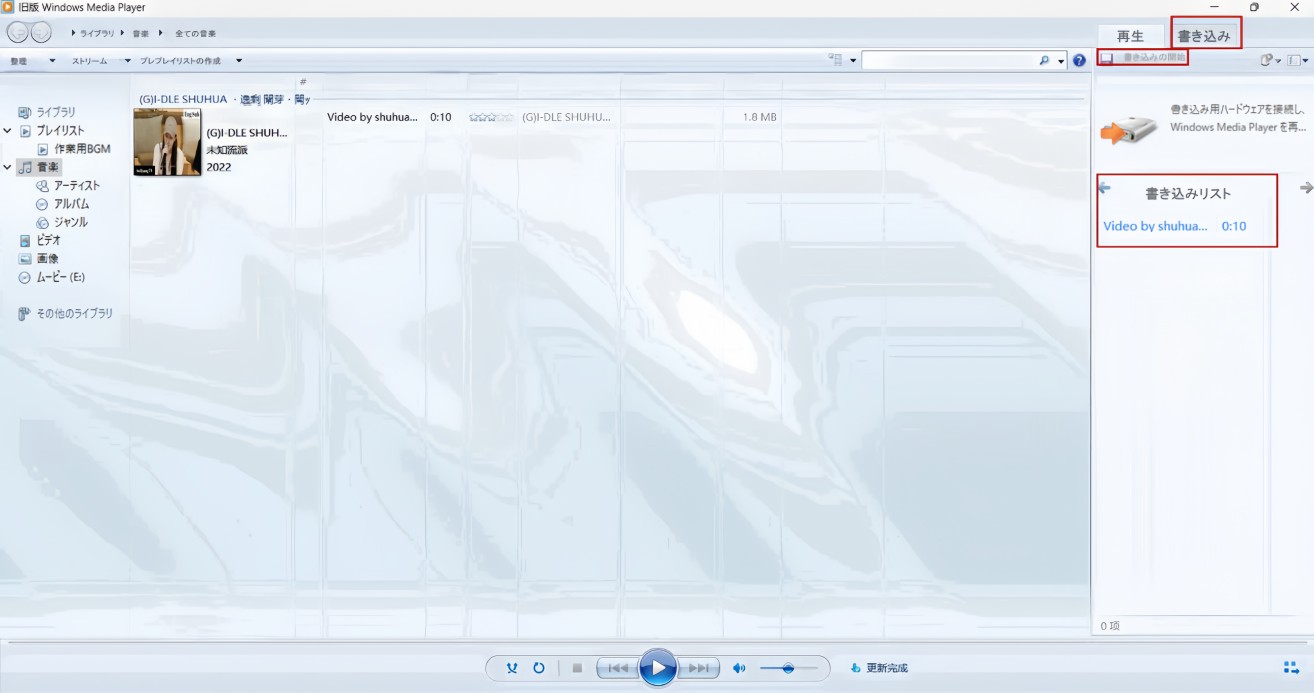The height and width of the screenshot is (693, 1314).
Task: Open the ストリーム menu
Action: point(101,61)
